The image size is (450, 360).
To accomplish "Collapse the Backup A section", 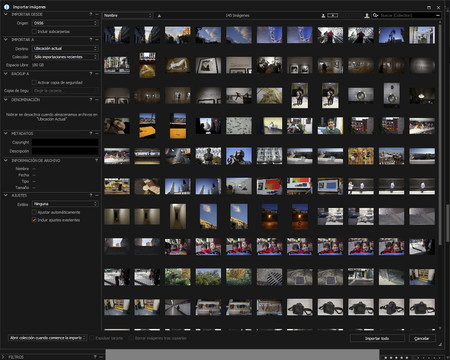I will (x=6, y=74).
